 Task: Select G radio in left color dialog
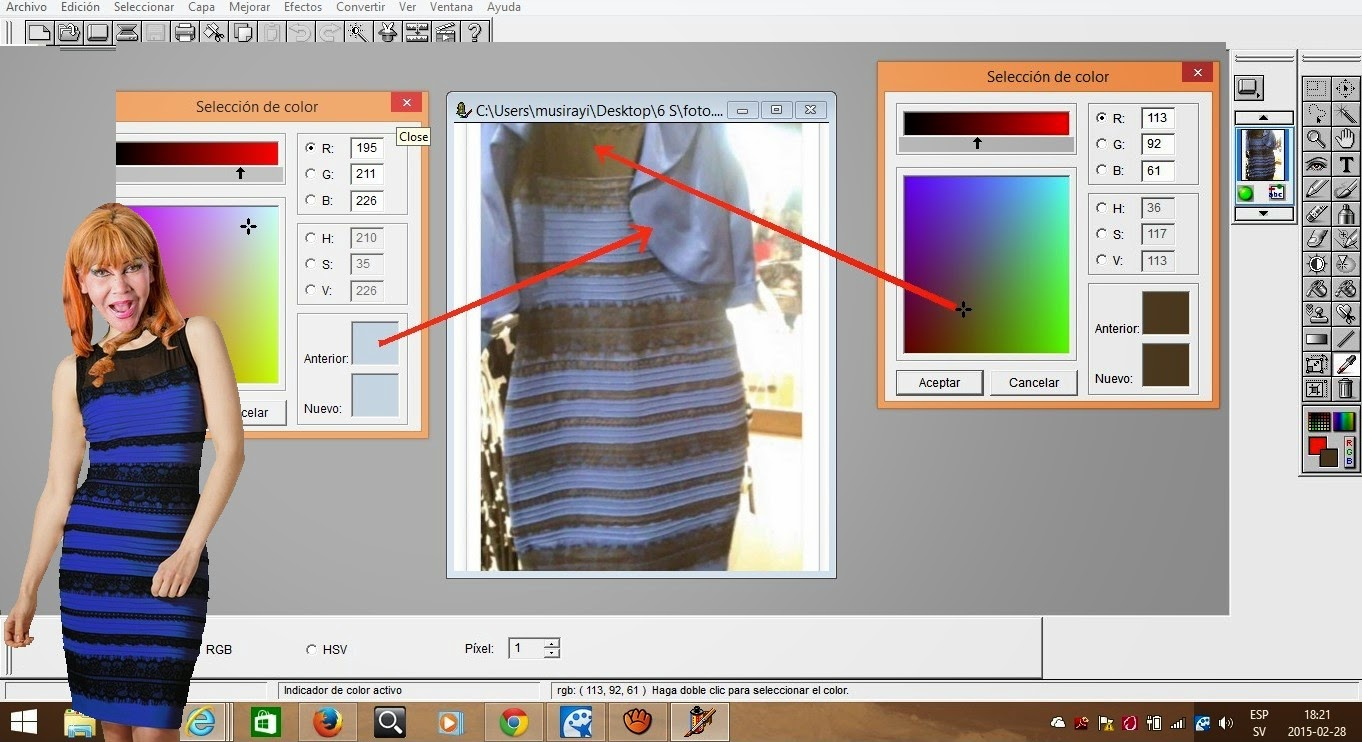tap(311, 174)
